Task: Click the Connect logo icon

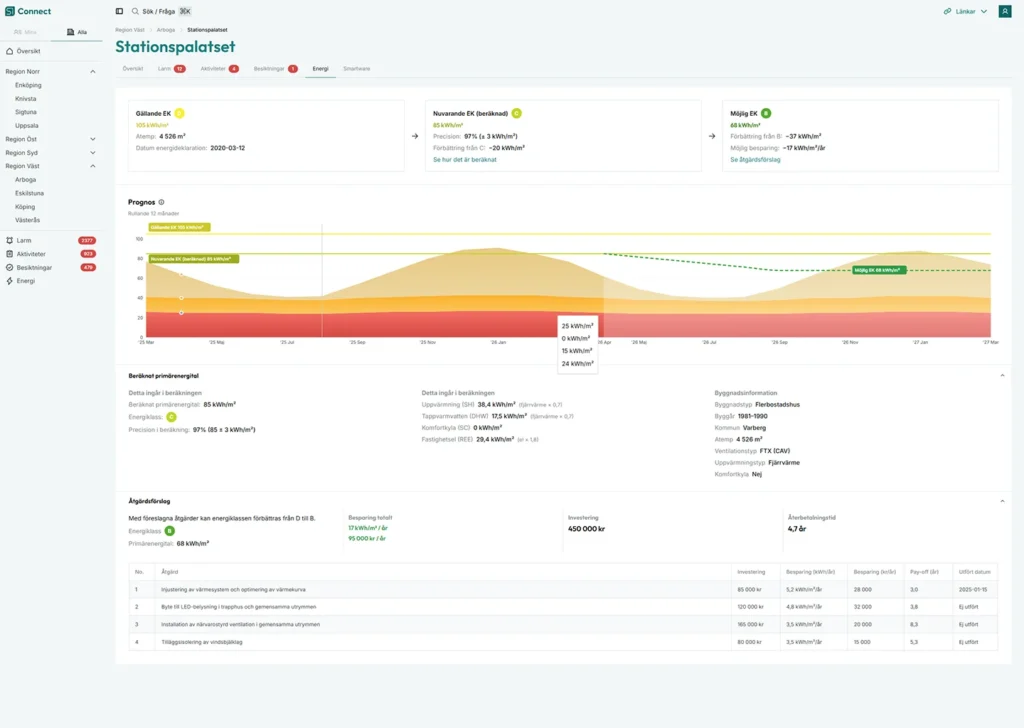Action: tap(9, 11)
